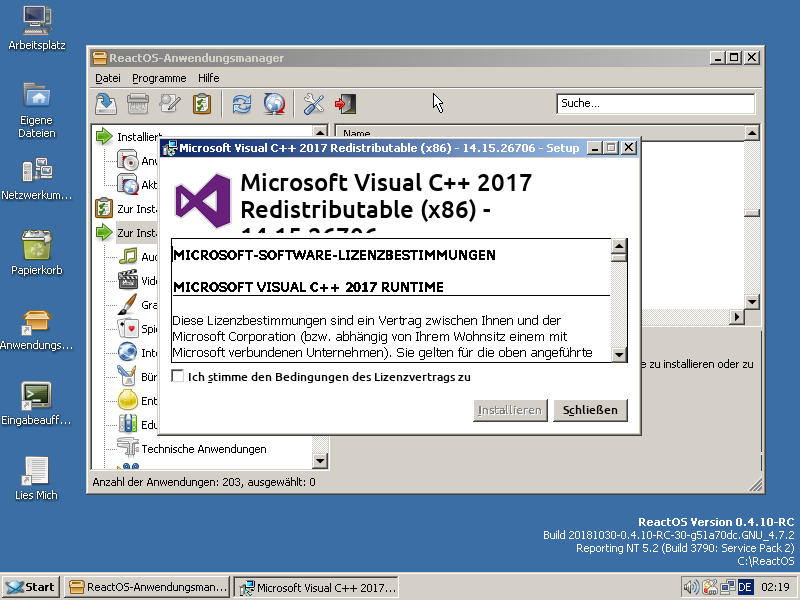Open Eigene Dateien desktop icon
The width and height of the screenshot is (800, 600).
click(x=37, y=111)
